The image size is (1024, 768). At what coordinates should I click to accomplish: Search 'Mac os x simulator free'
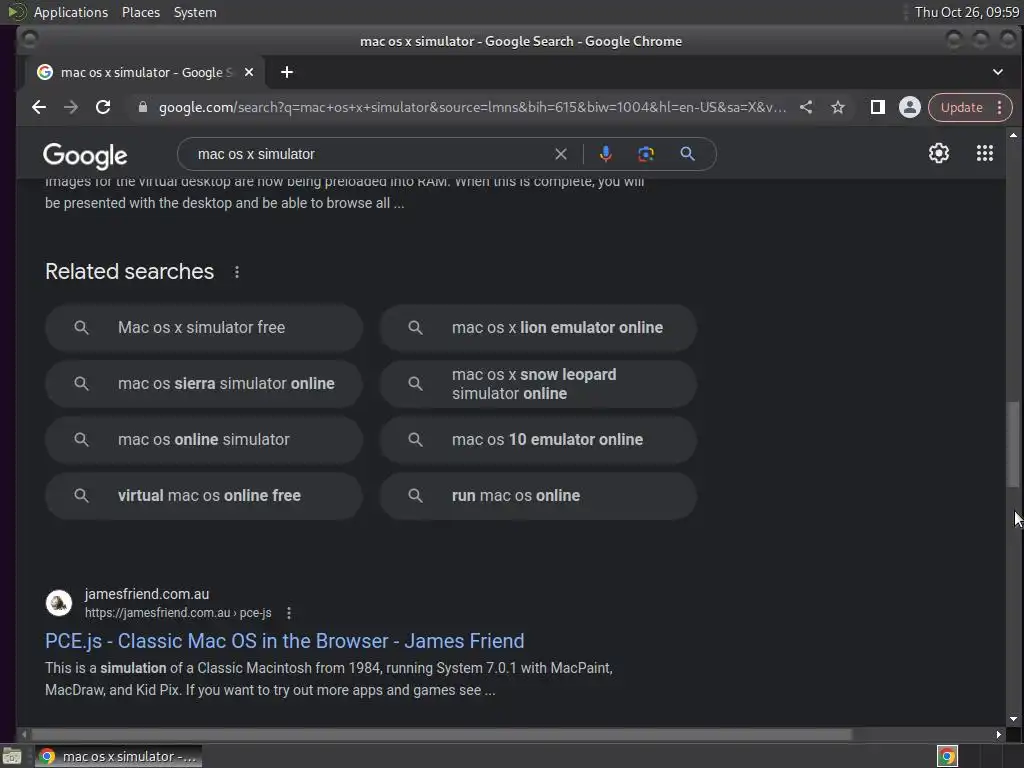(204, 328)
